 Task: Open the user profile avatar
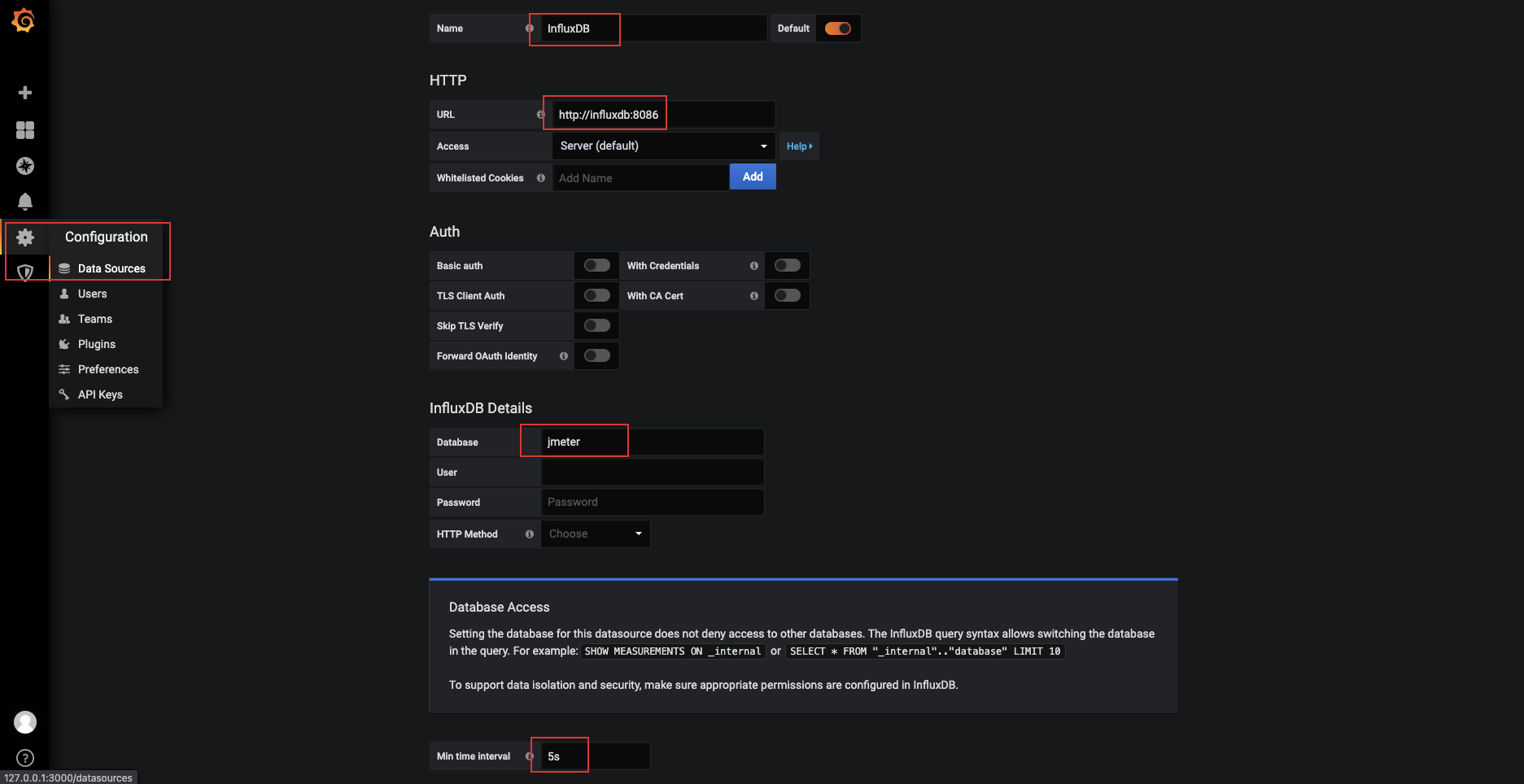tap(25, 722)
